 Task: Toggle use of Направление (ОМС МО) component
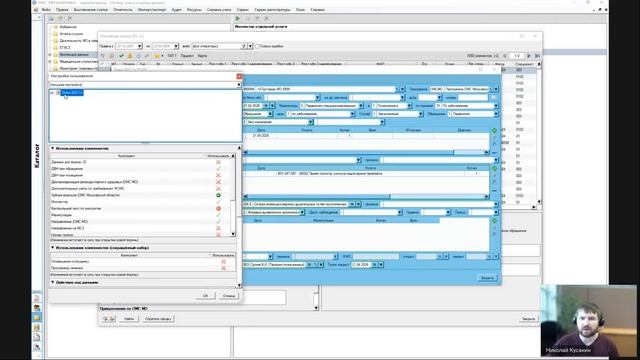[x=218, y=222]
